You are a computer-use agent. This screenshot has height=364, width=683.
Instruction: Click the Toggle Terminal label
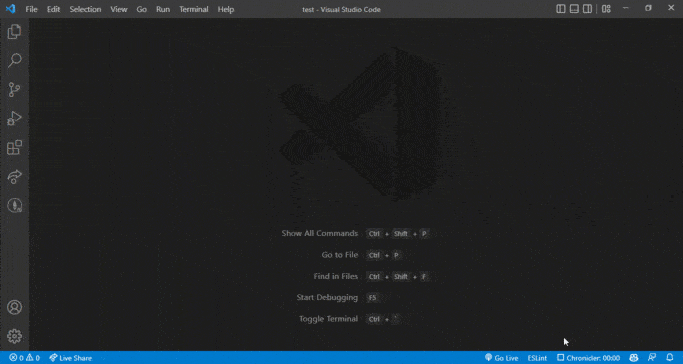(328, 319)
